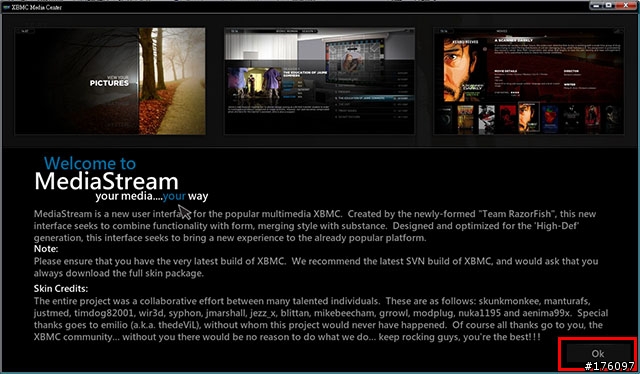Click the 'MediaStream' logo text
640x374 pixels.
coord(107,181)
